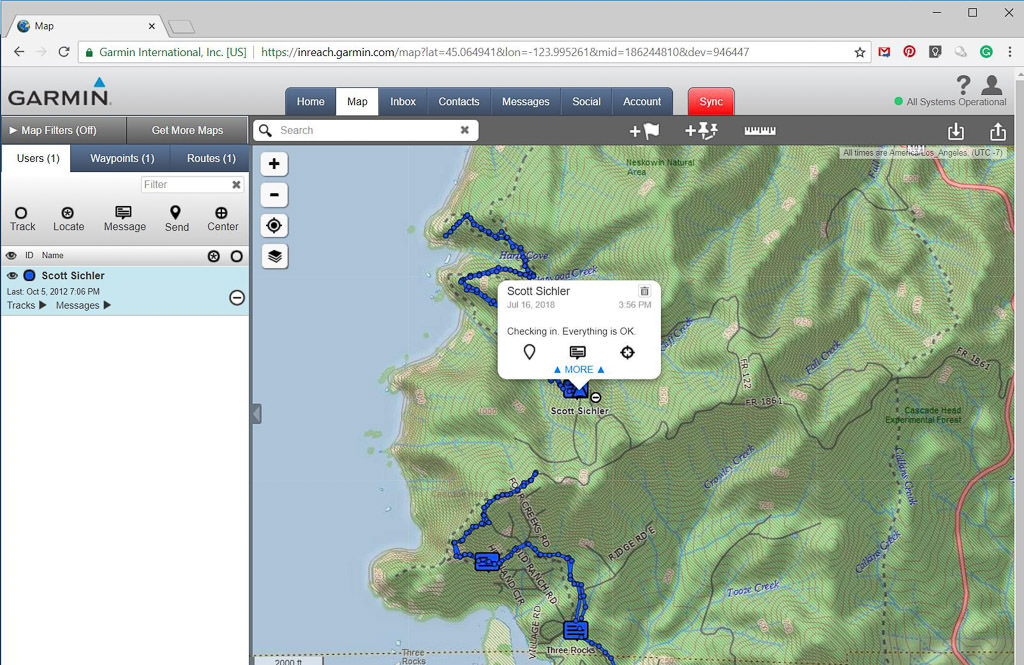Viewport: 1024px width, 665px height.
Task: Switch to the Waypoints (1) tab
Action: (x=122, y=158)
